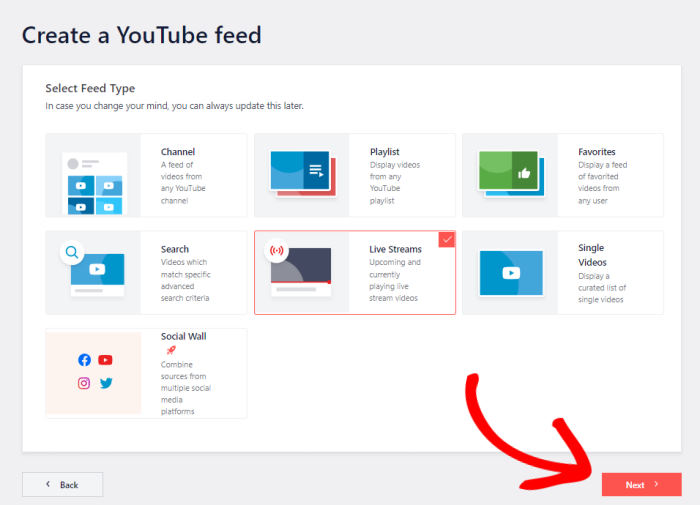The image size is (700, 505).
Task: Choose the Single Videos play icon
Action: [x=510, y=272]
